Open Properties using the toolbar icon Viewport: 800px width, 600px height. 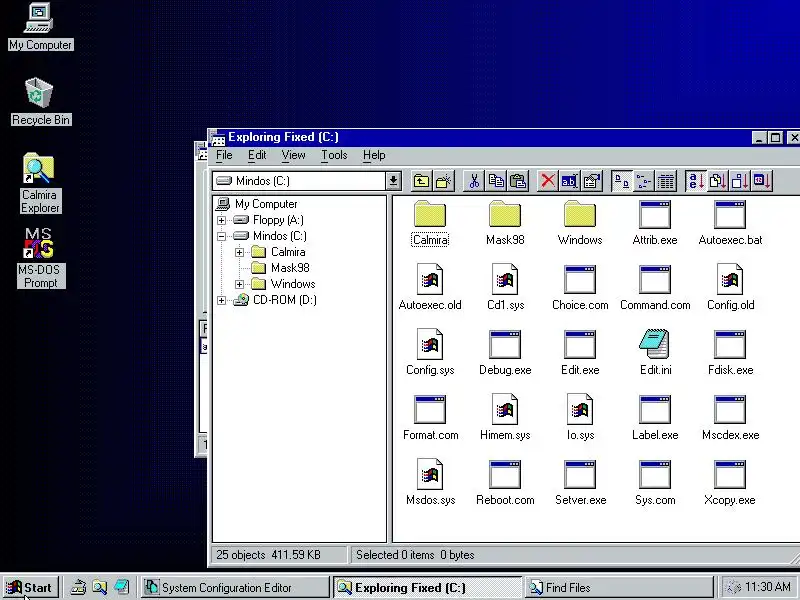[x=591, y=181]
